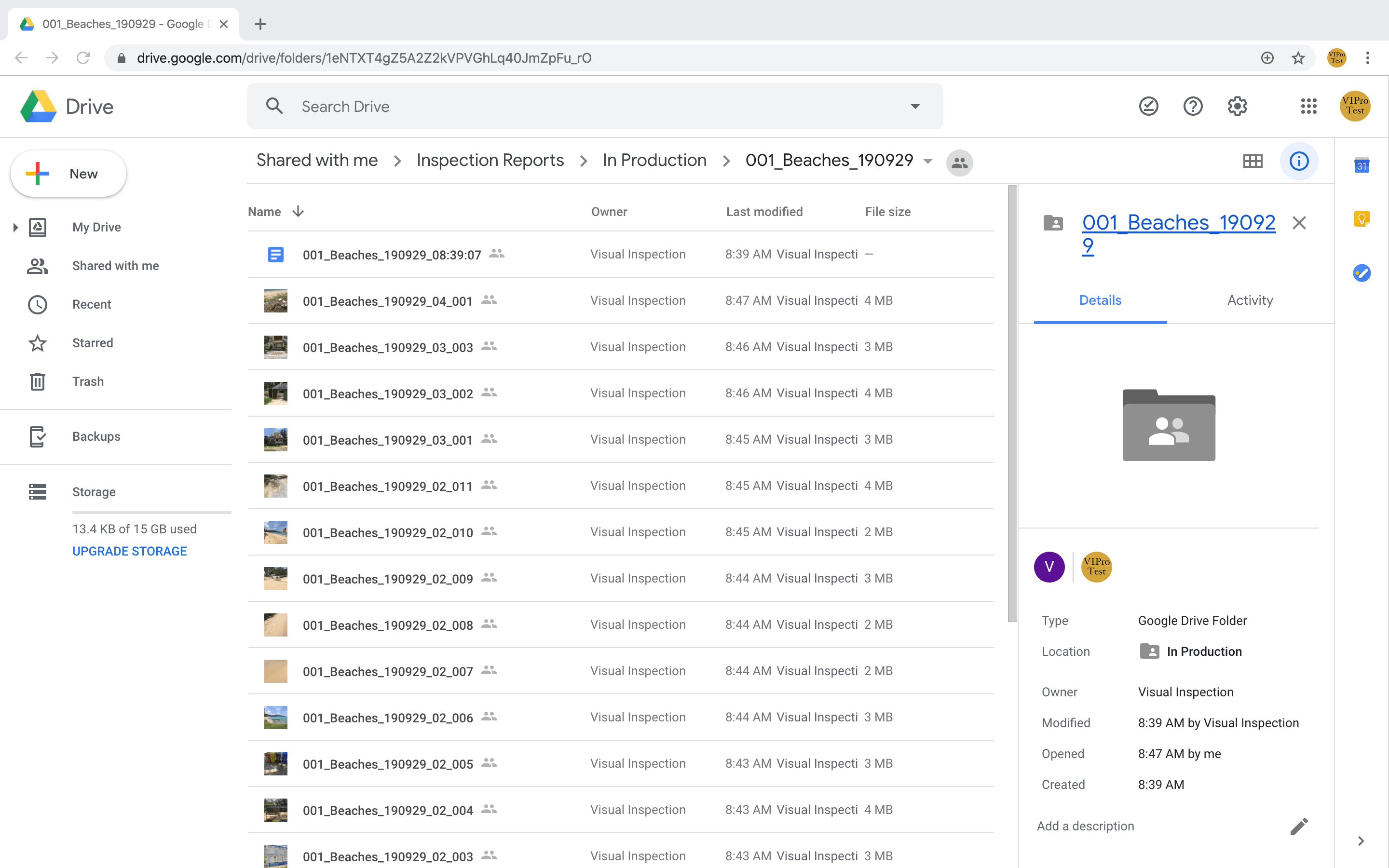Select file 001_Beaches_190929_02_011

(x=620, y=486)
